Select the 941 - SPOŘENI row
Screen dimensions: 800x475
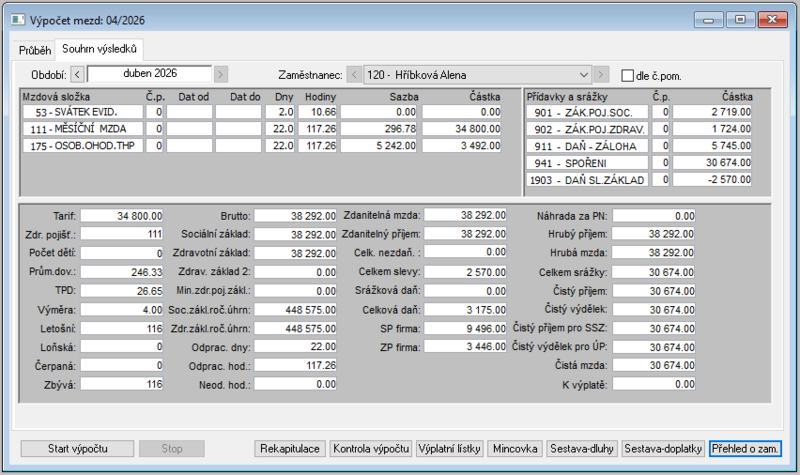pos(639,162)
